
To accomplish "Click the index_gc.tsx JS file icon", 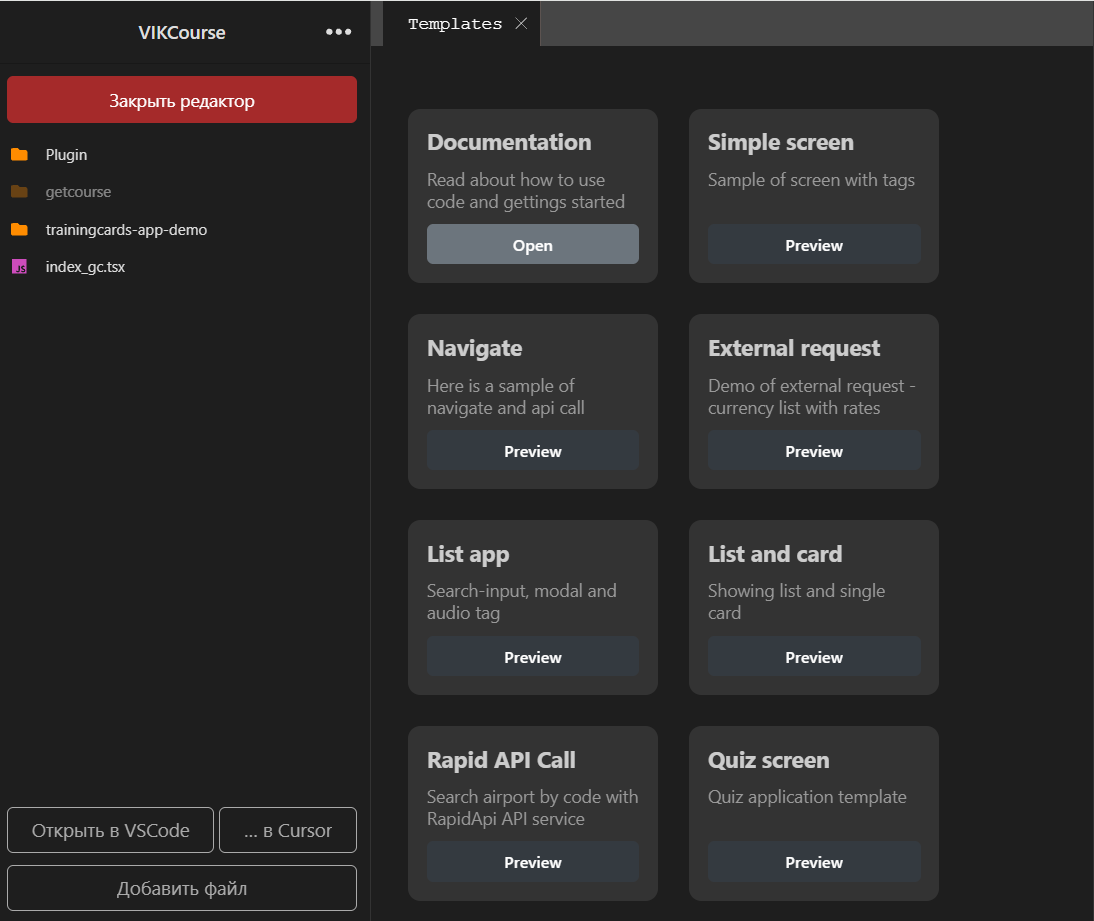I will (19, 267).
